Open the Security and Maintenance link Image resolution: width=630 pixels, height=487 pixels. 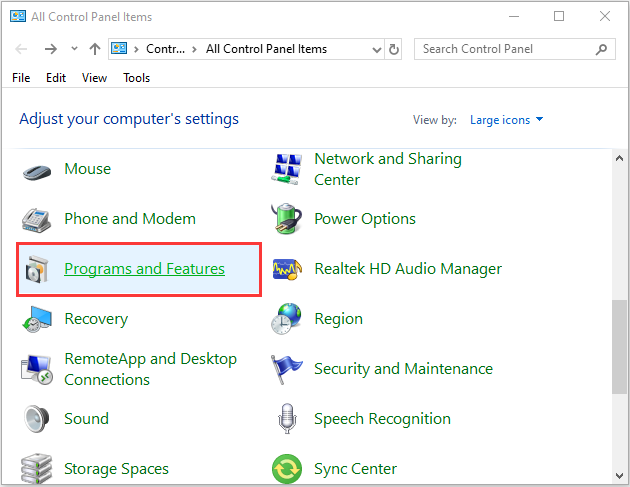403,368
